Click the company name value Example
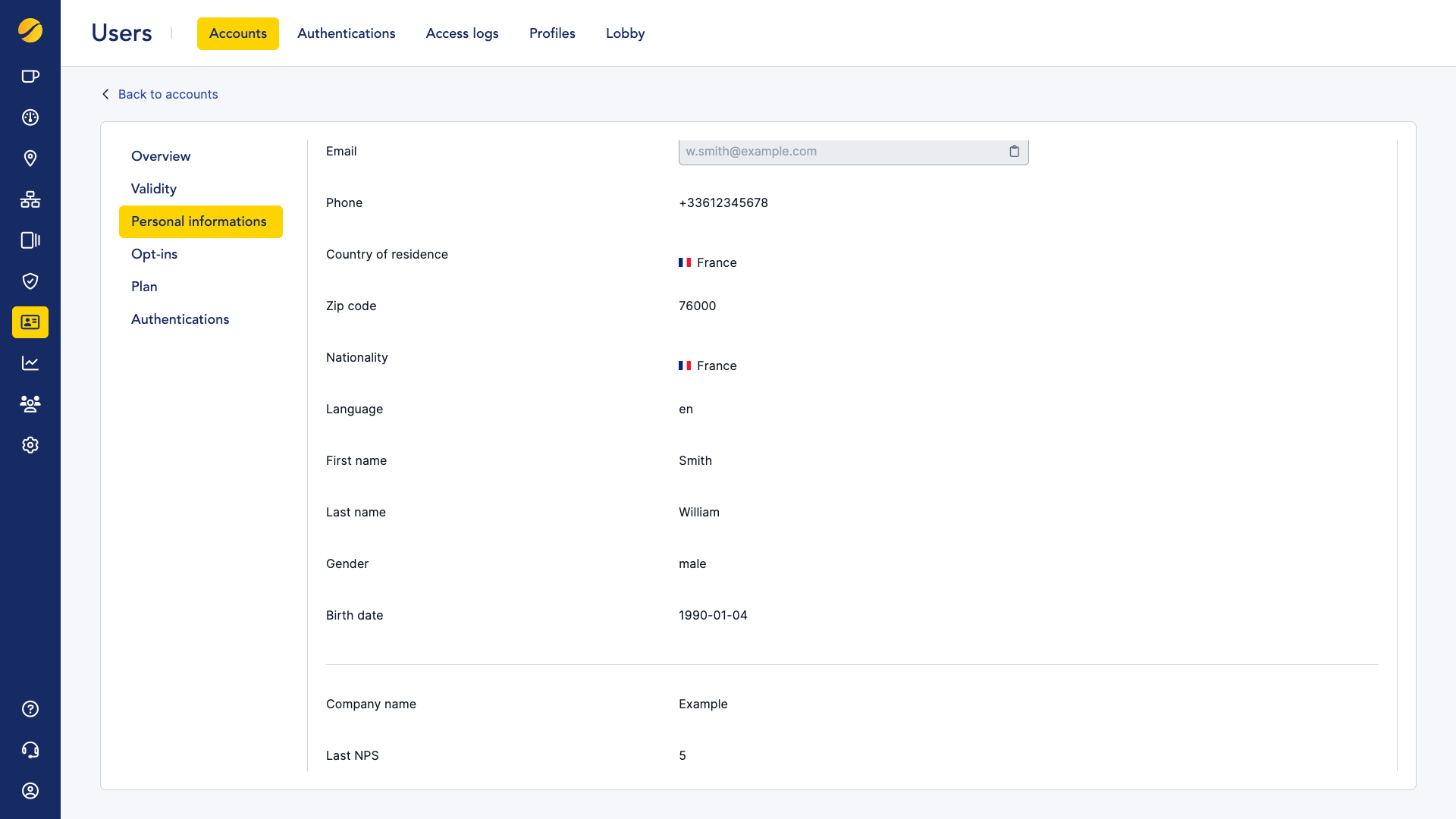This screenshot has height=819, width=1456. (x=703, y=704)
